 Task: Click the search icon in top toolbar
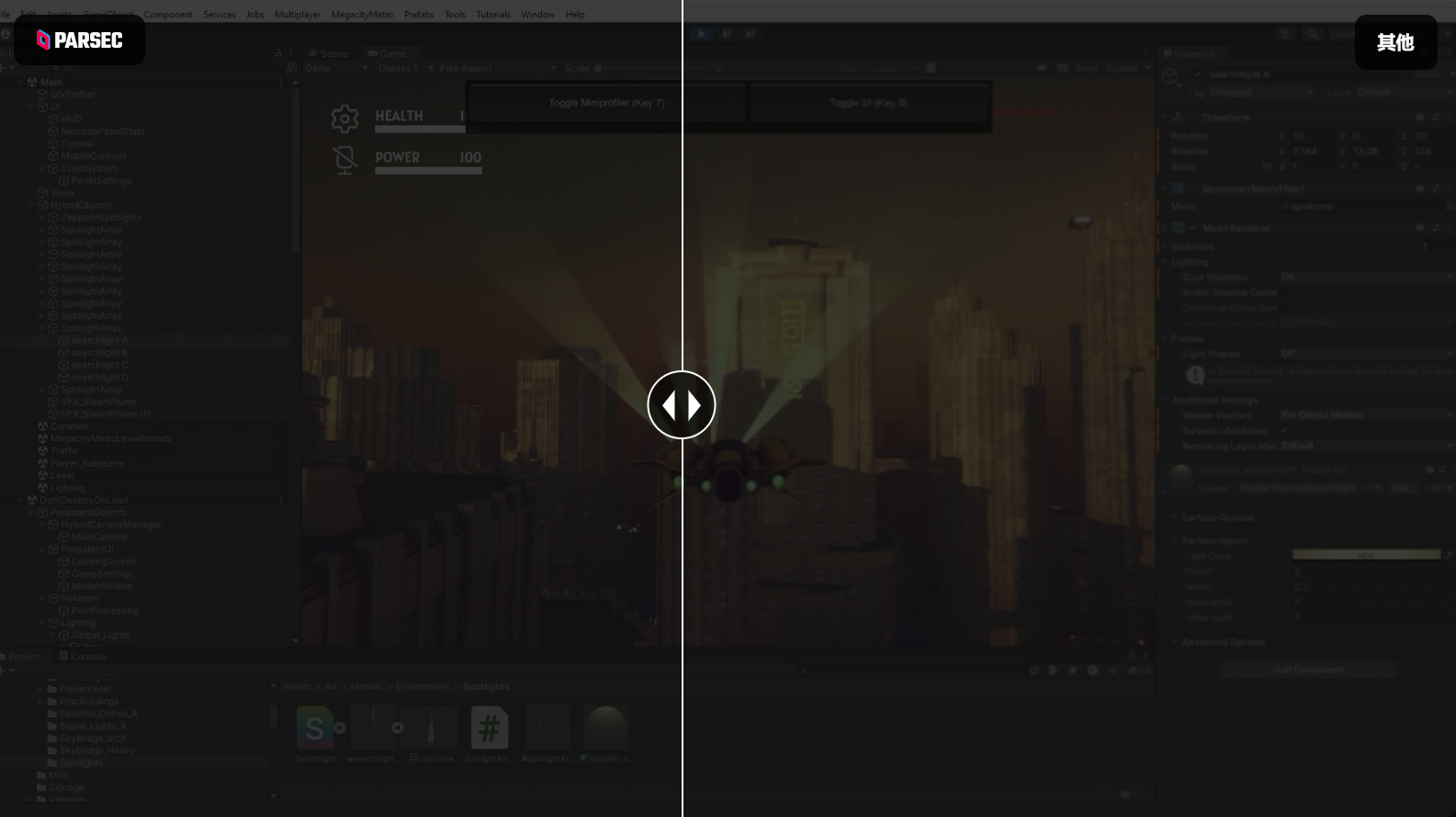coord(1313,34)
